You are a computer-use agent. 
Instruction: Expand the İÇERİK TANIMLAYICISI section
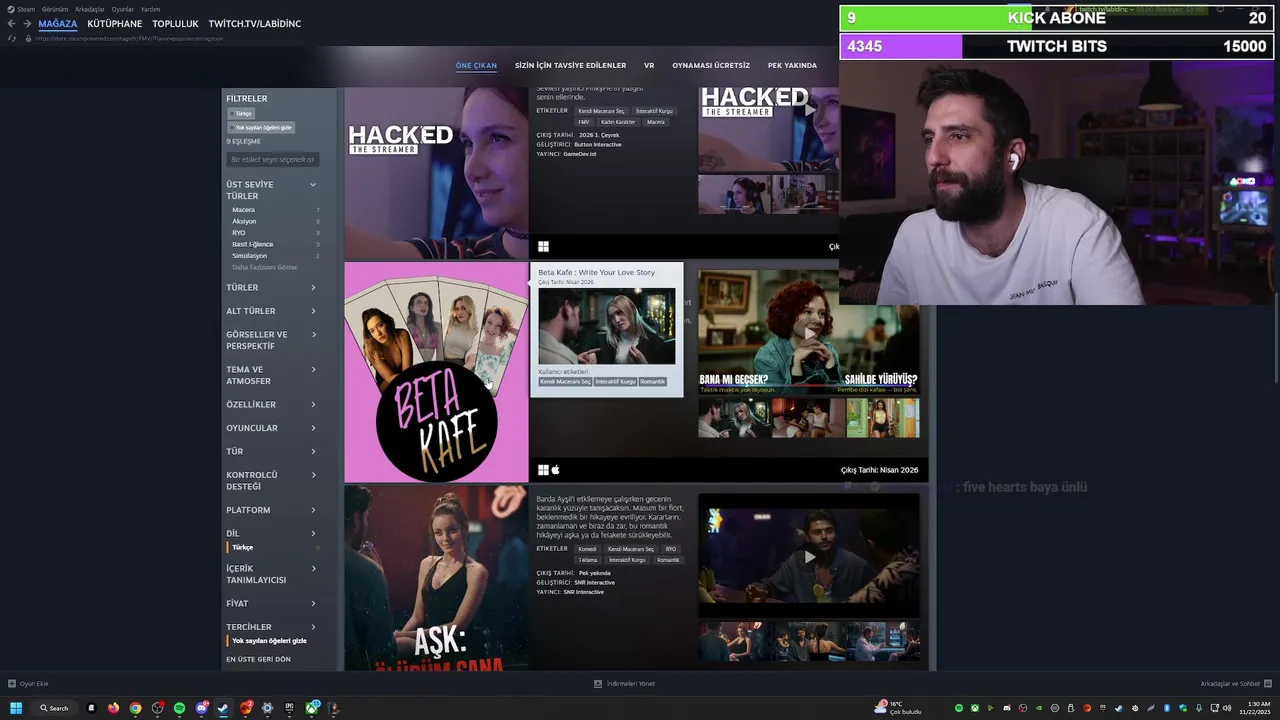click(271, 574)
